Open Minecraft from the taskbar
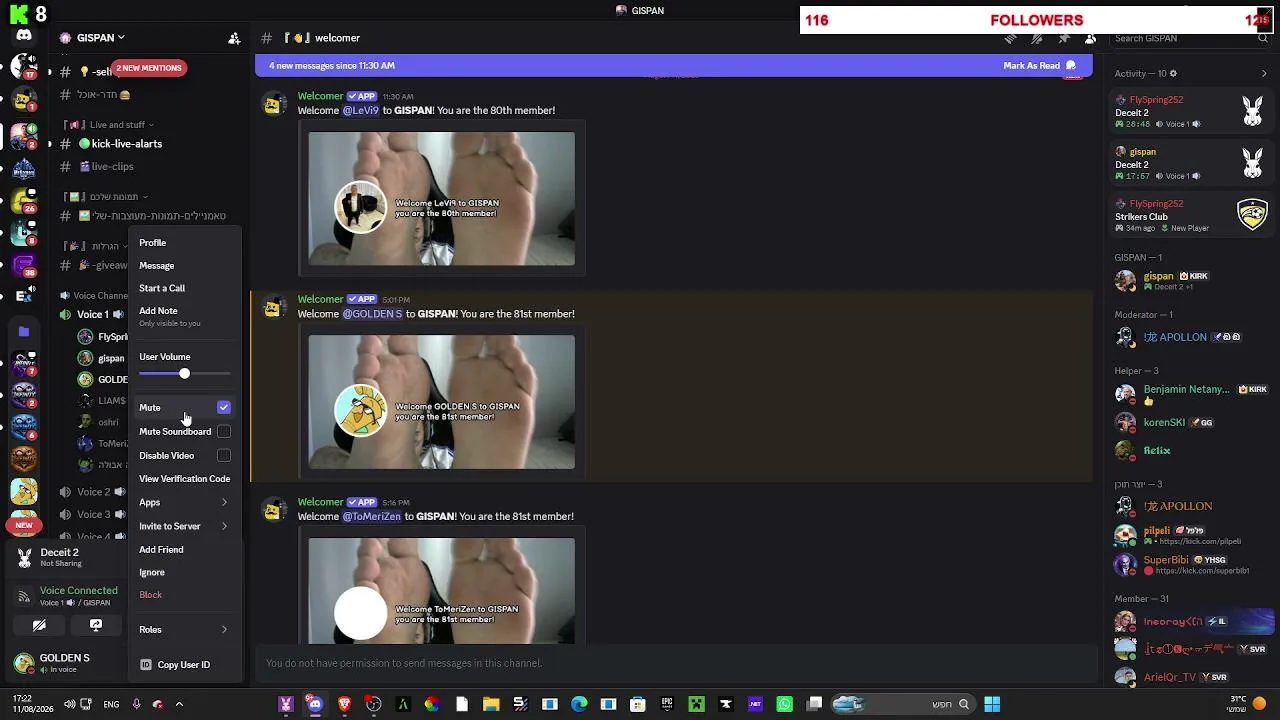The height and width of the screenshot is (720, 1280). (696, 704)
